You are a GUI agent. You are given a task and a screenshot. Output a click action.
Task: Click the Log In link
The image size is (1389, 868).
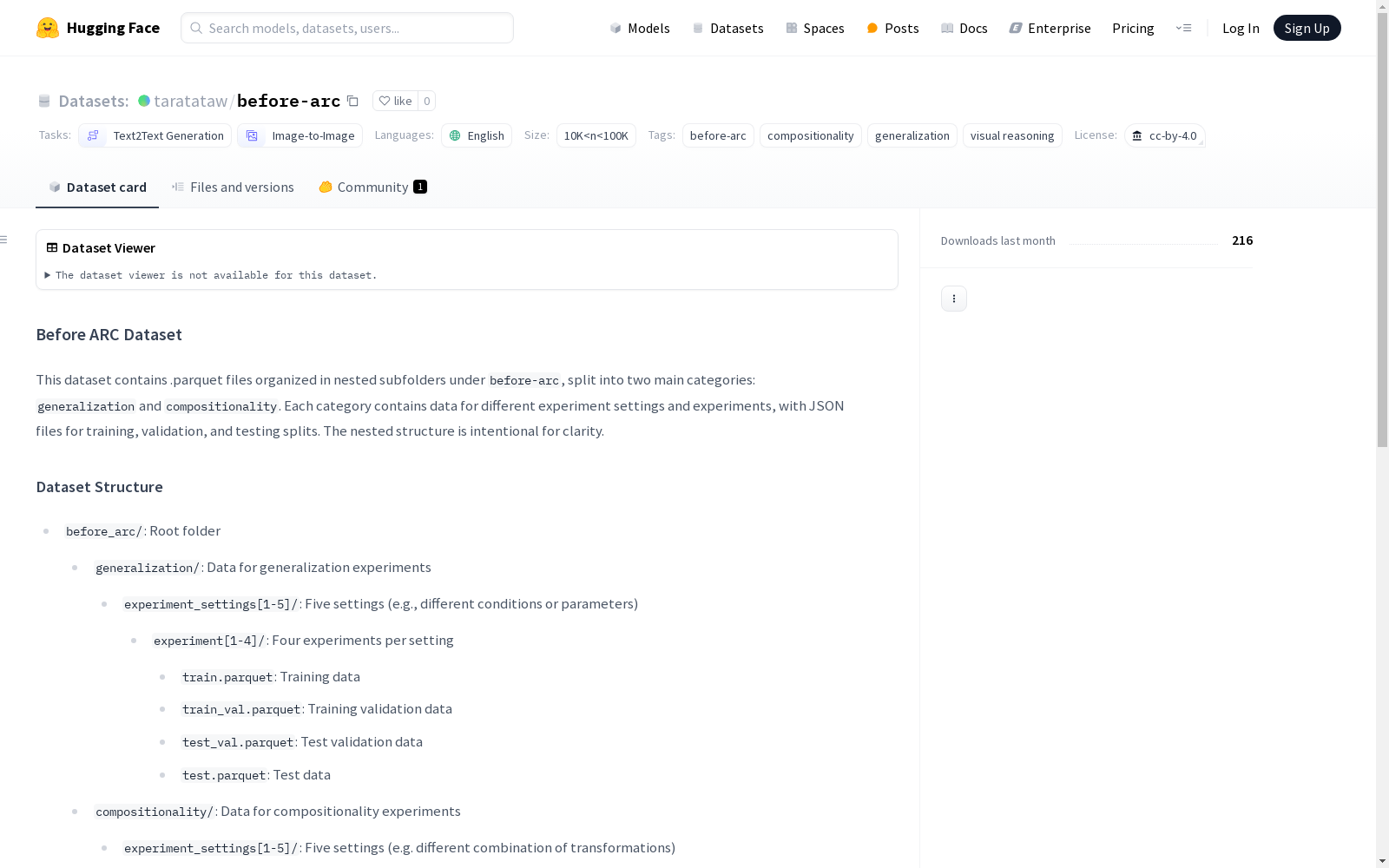point(1241,28)
